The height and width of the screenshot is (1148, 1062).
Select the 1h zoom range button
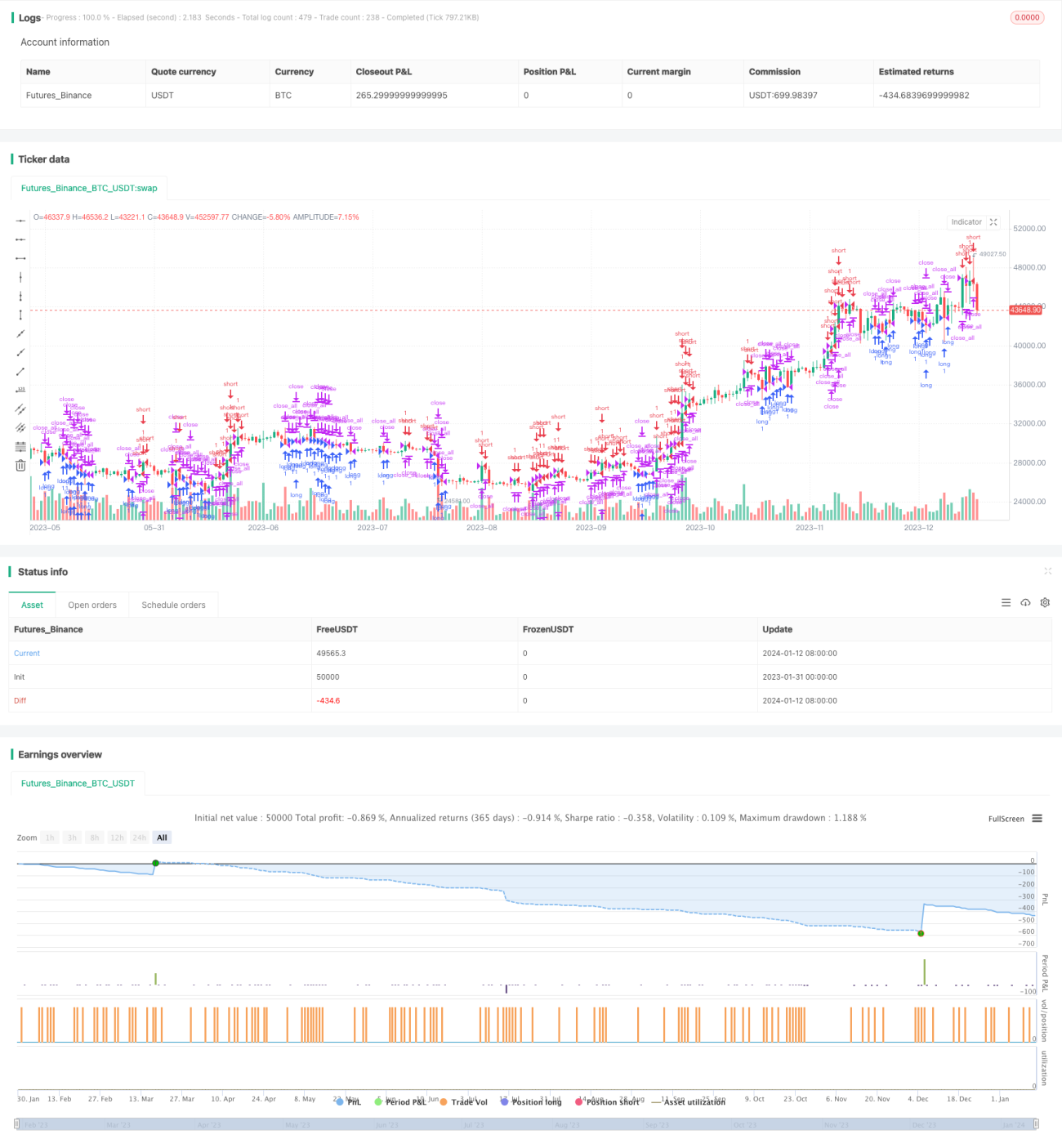[50, 838]
